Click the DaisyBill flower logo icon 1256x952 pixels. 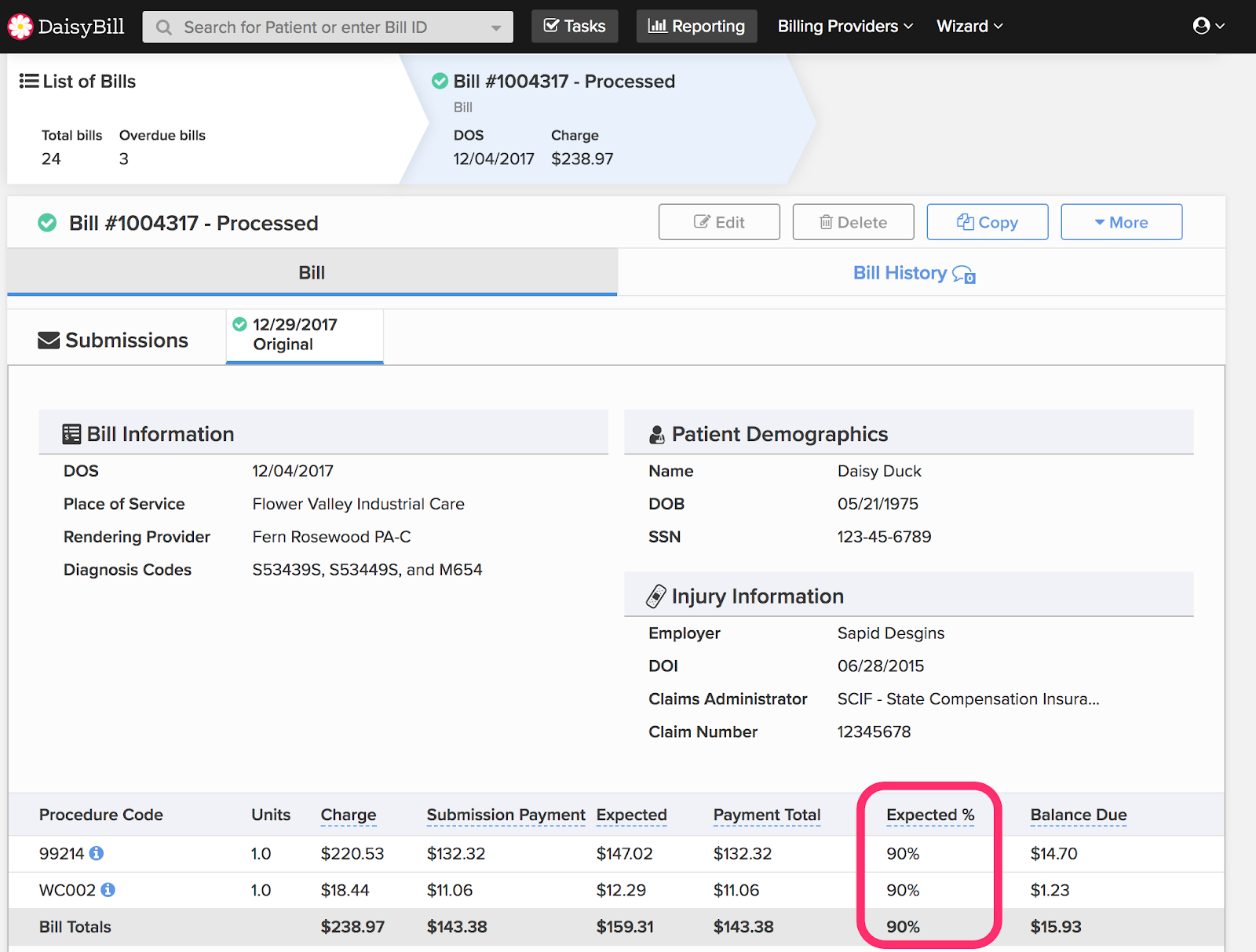pyautogui.click(x=20, y=27)
